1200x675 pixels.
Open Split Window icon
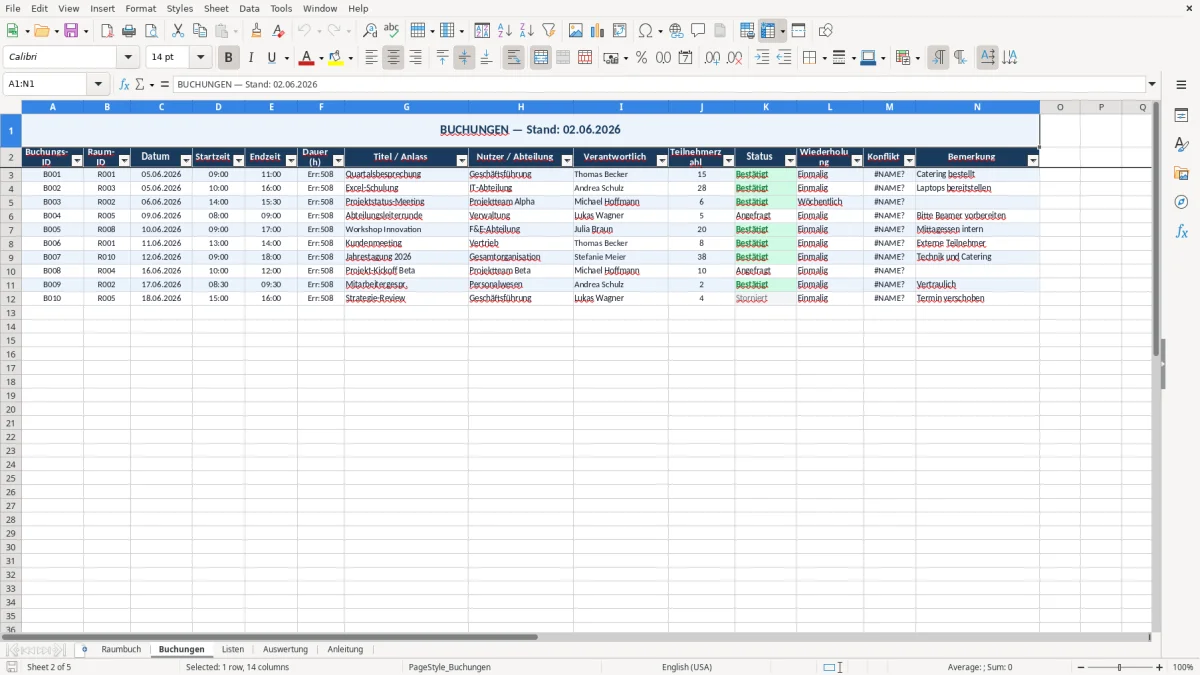click(799, 31)
